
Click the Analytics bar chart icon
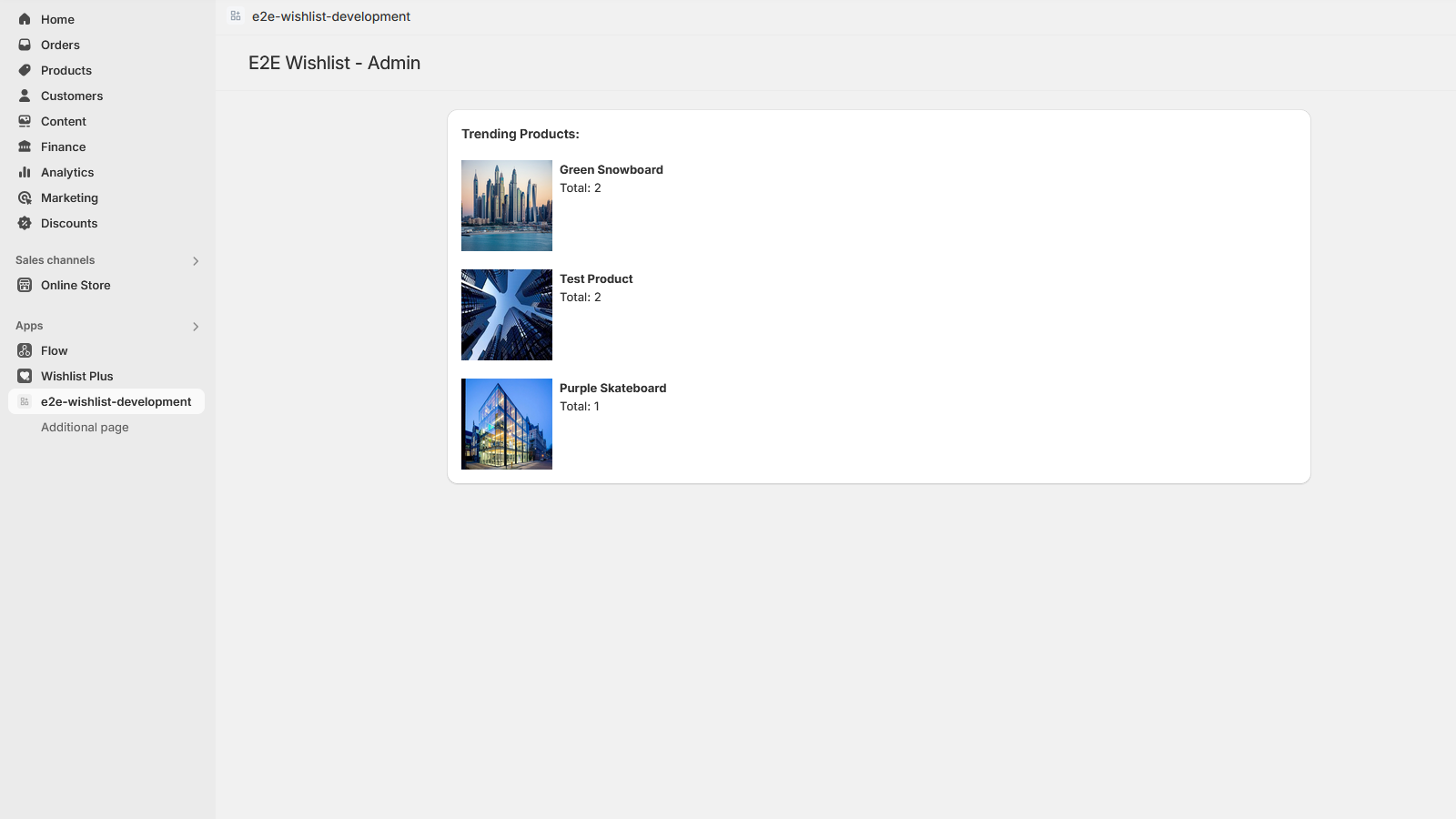[x=25, y=172]
